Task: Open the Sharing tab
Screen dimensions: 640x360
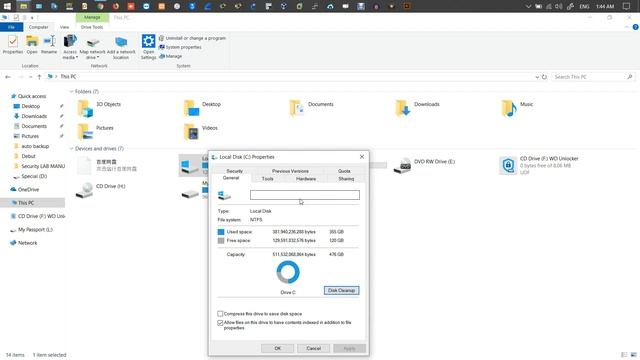Action: point(346,179)
